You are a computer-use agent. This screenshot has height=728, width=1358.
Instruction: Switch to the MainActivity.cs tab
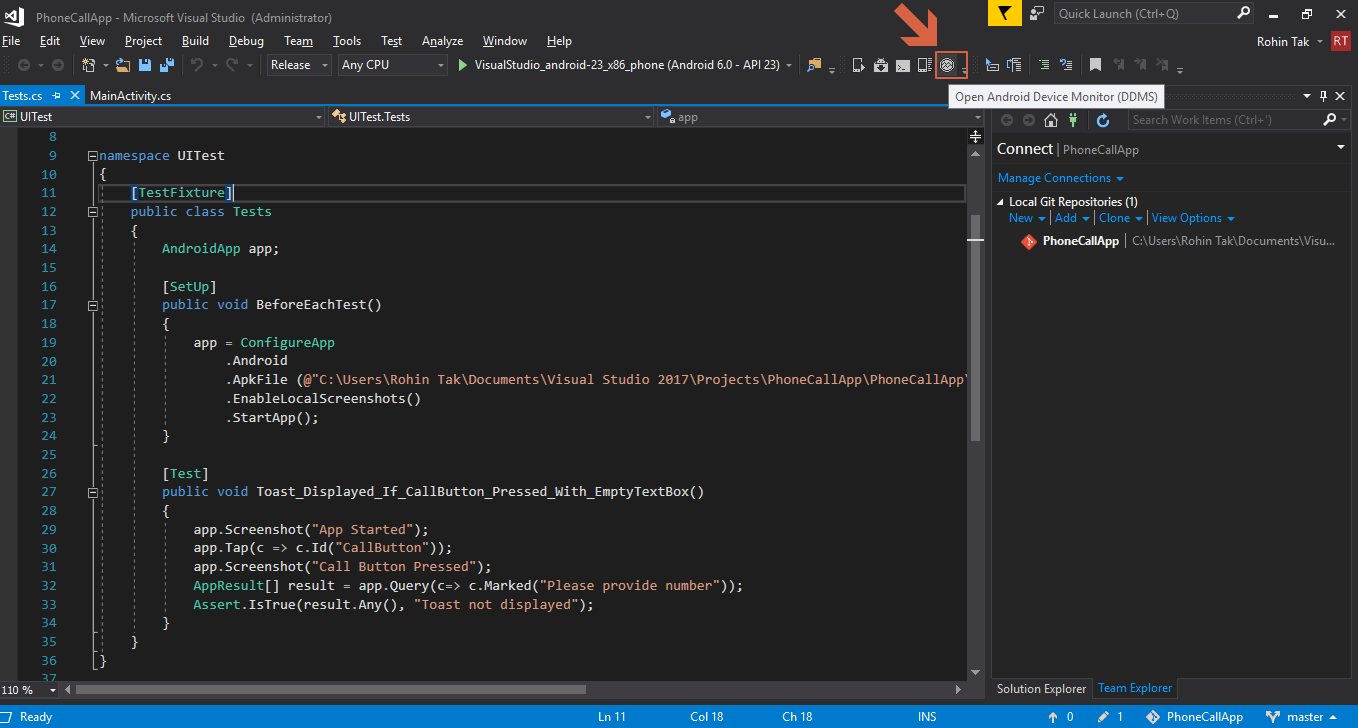pos(130,96)
